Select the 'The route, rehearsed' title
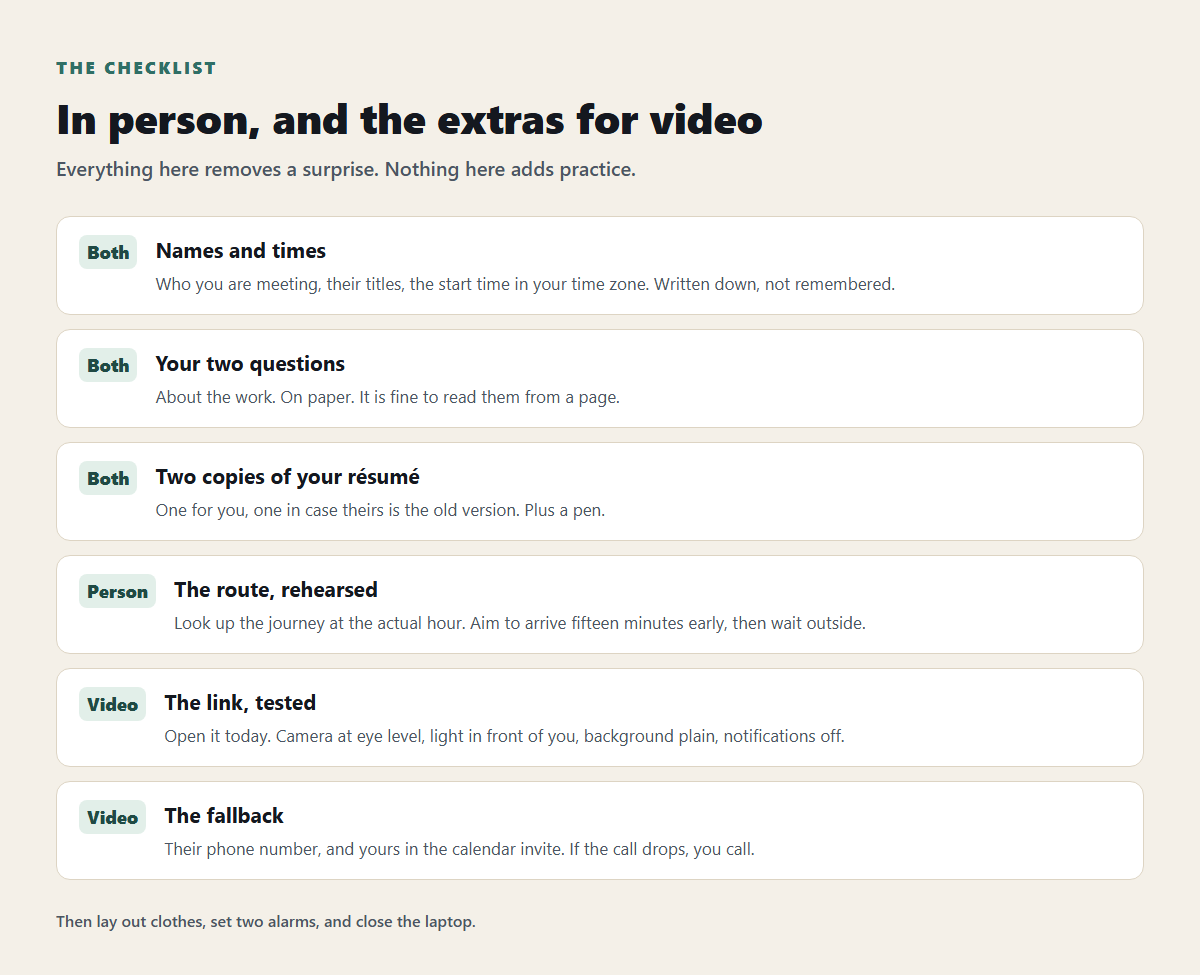 [x=276, y=590]
